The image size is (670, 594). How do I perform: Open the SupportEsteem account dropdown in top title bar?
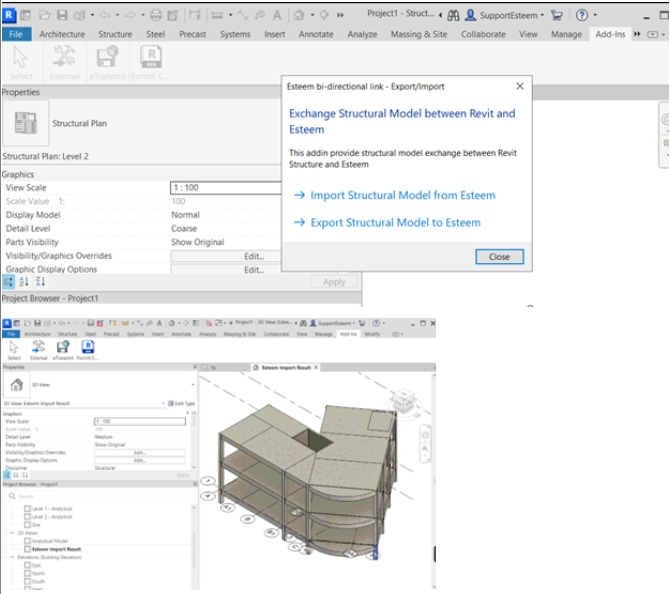(508, 15)
